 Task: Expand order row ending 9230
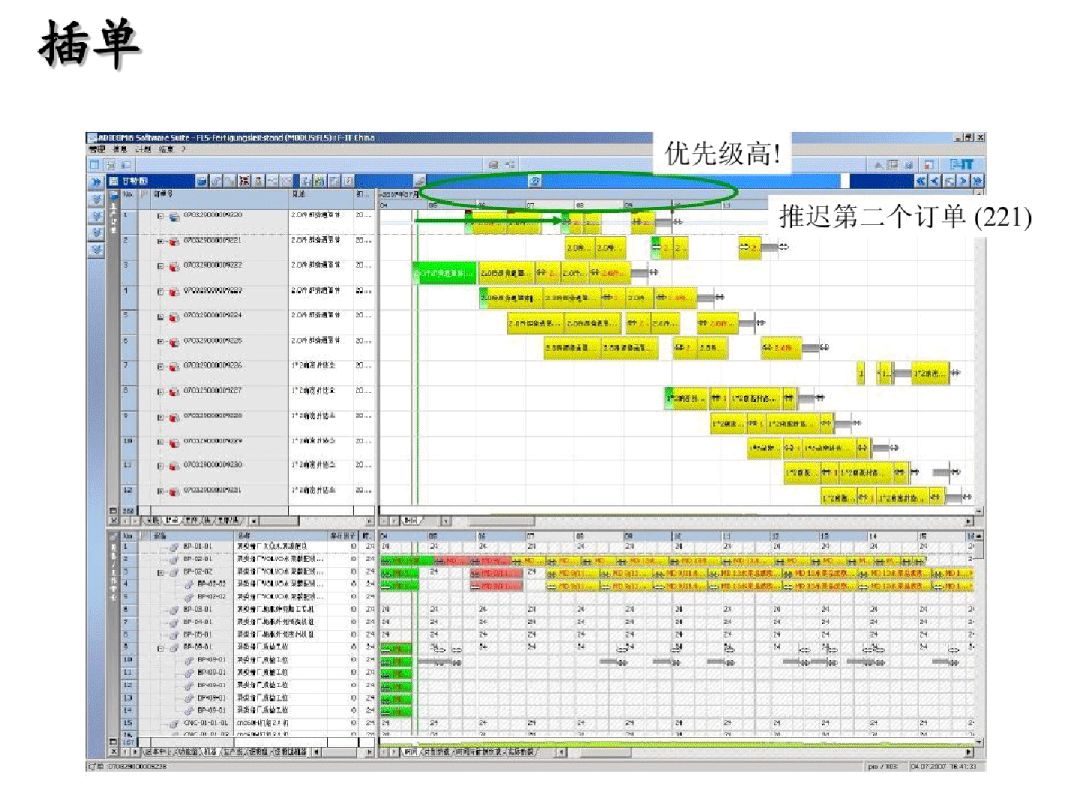tap(160, 467)
